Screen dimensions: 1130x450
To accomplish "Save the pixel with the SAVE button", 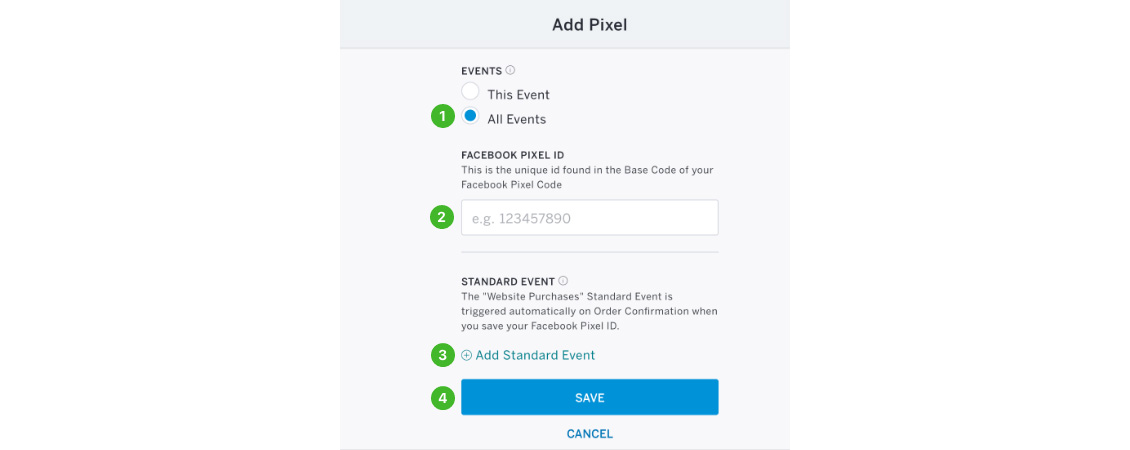I will click(590, 397).
